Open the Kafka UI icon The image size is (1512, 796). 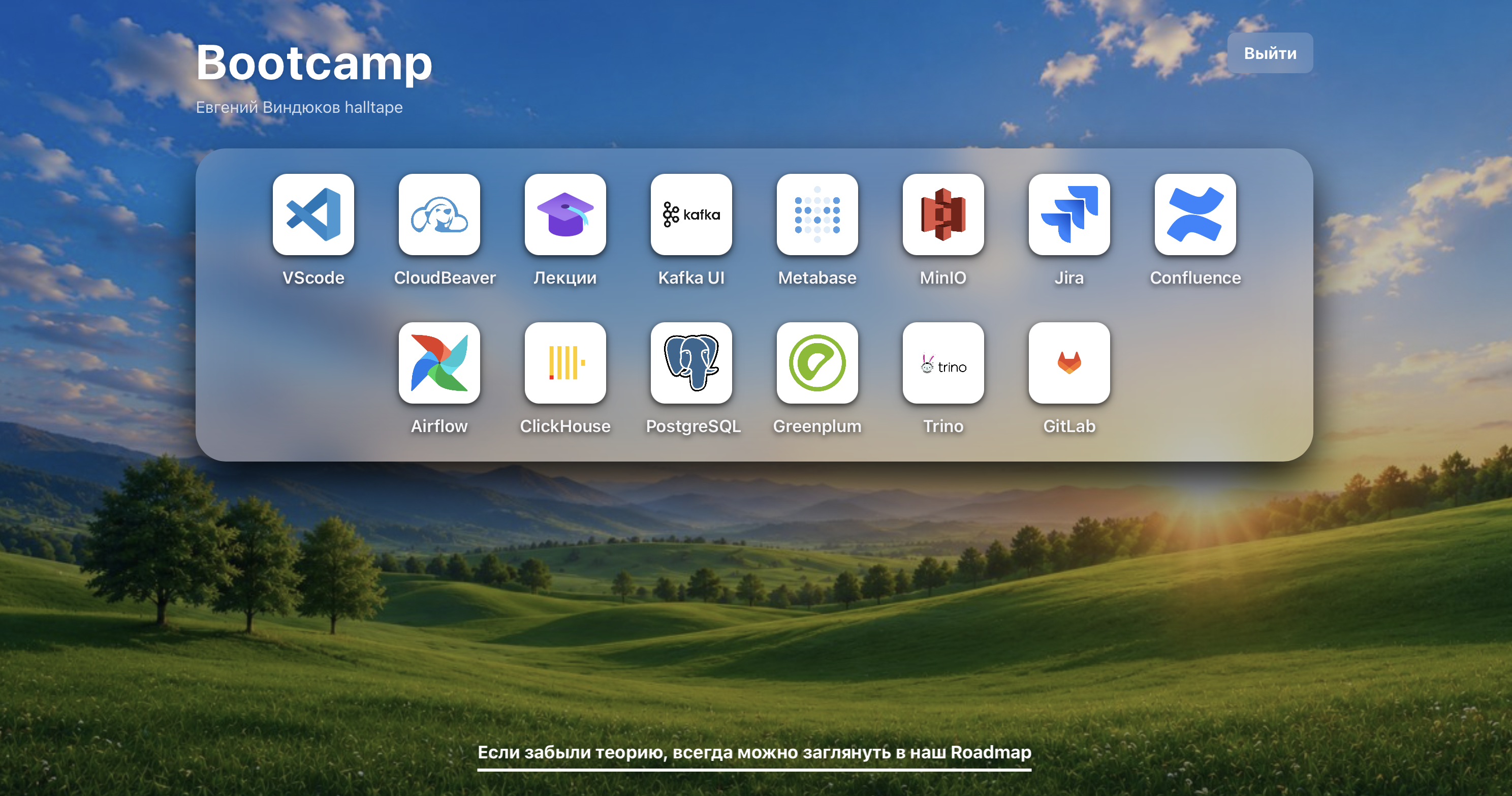coord(691,215)
